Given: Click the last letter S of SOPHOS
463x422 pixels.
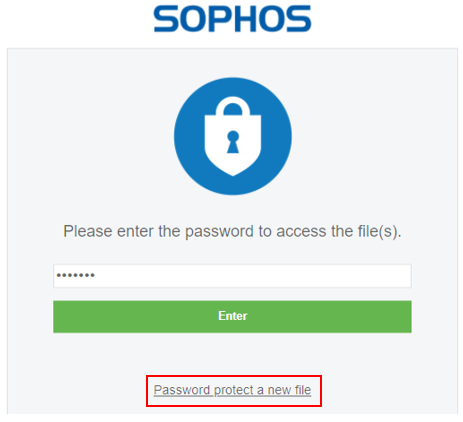Looking at the screenshot, I should click(x=299, y=19).
